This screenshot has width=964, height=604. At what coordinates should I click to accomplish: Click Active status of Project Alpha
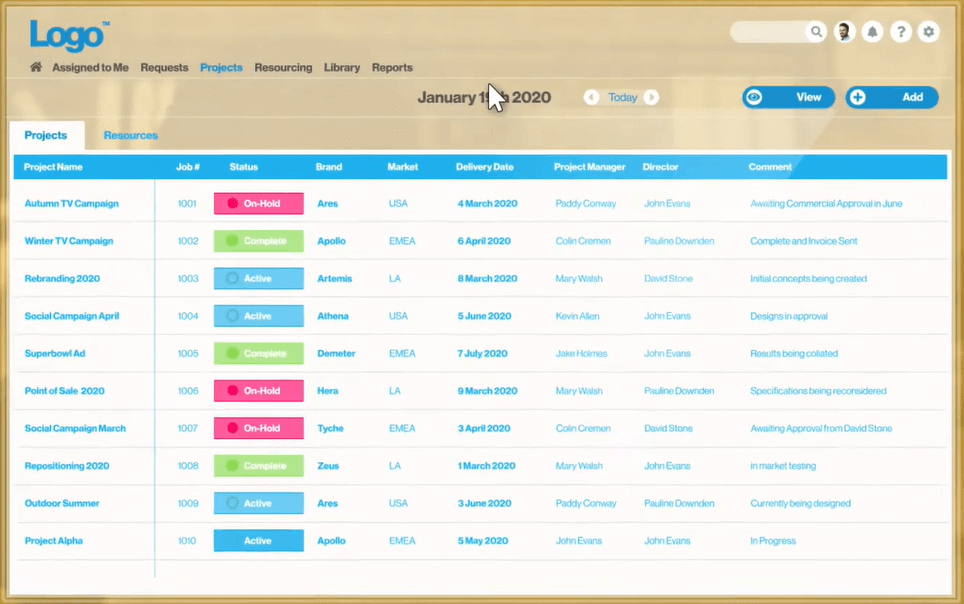click(x=258, y=541)
